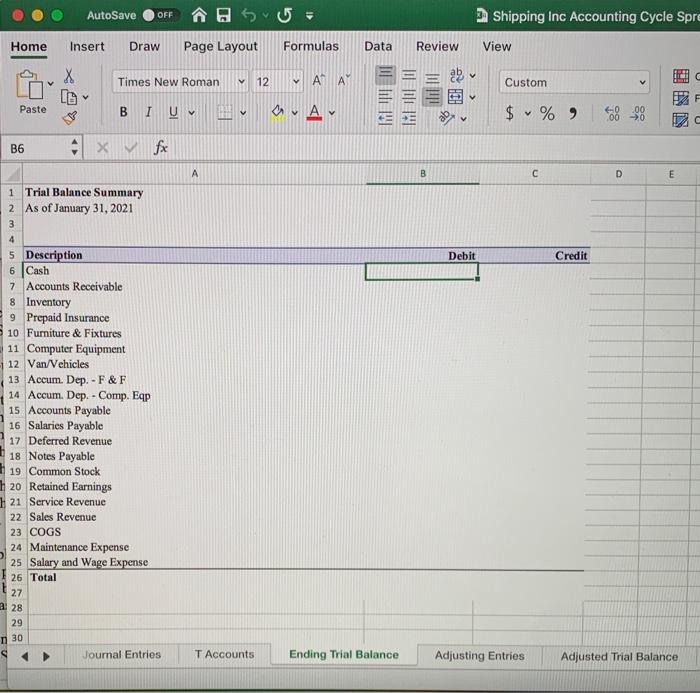Toggle the AutoSave switch

pyautogui.click(x=161, y=16)
